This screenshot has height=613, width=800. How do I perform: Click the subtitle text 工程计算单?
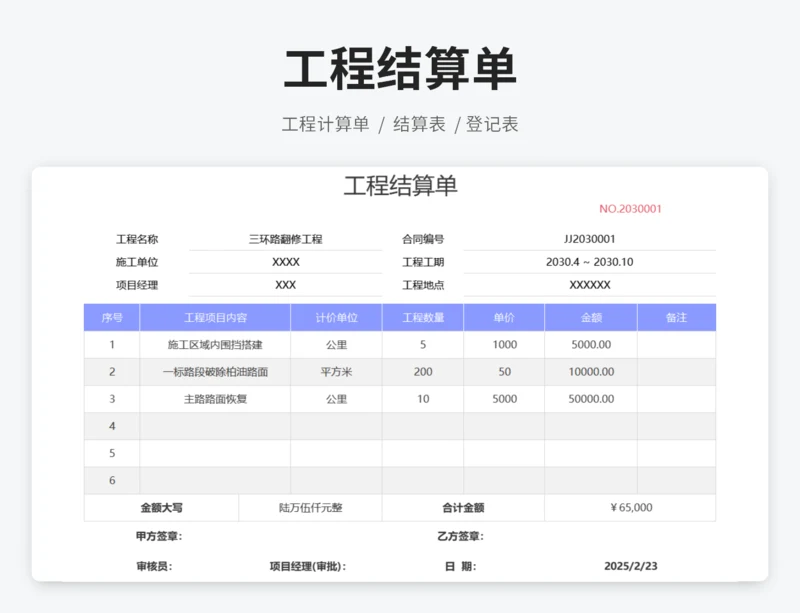coord(326,124)
